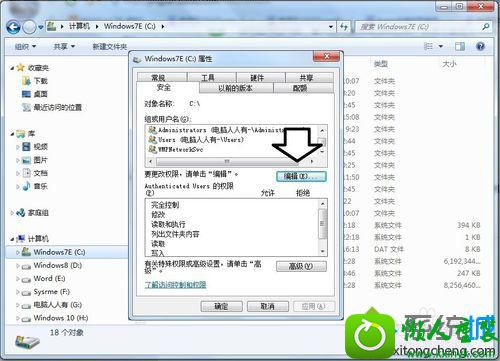Click the DAT 文件 type cell
Screen dimensions: 500x361
pos(389,249)
